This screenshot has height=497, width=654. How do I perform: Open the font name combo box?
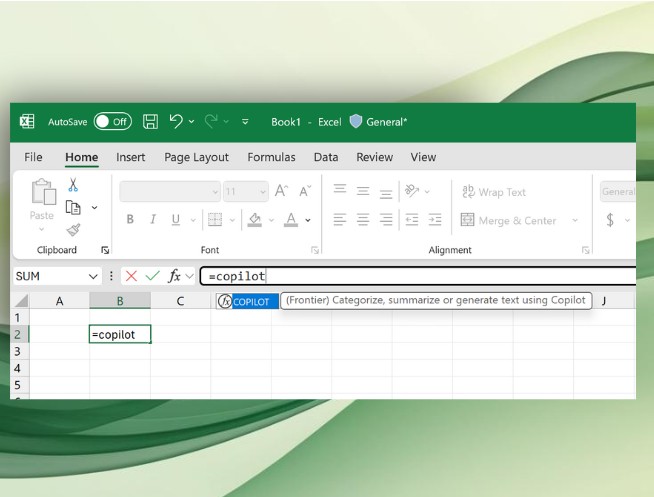pos(170,191)
